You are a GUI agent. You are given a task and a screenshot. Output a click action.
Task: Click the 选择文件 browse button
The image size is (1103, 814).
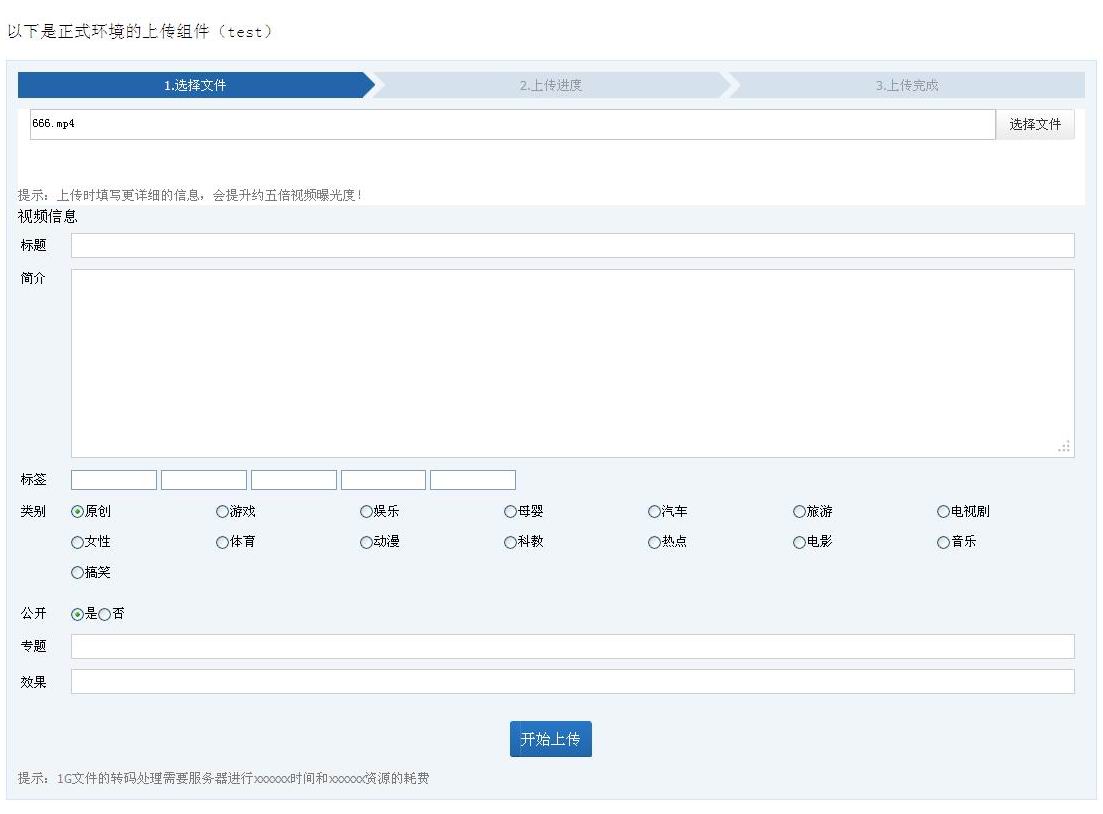click(x=1034, y=124)
